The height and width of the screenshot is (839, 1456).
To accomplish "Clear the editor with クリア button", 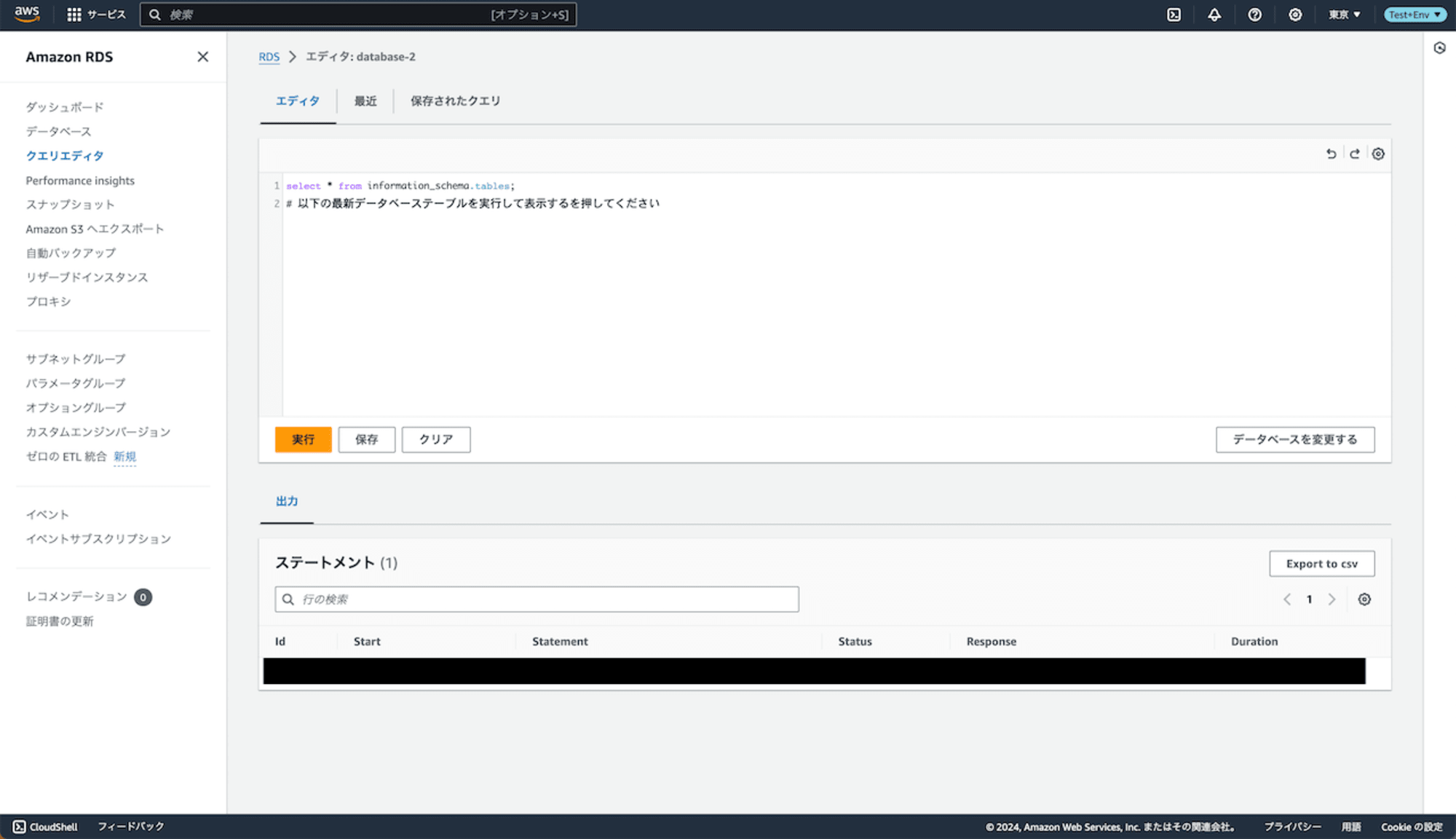I will [x=435, y=439].
